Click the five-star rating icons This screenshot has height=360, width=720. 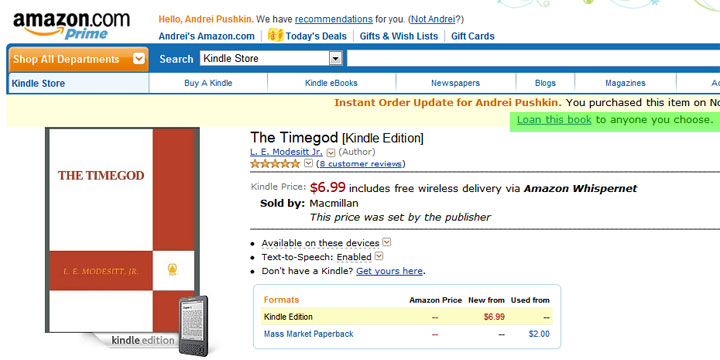coord(275,164)
